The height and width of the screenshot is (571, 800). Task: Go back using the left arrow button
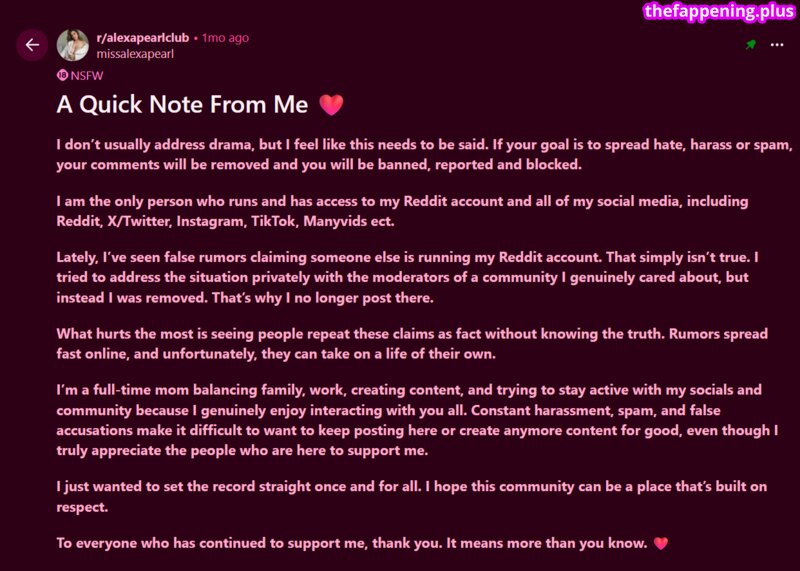click(x=32, y=45)
